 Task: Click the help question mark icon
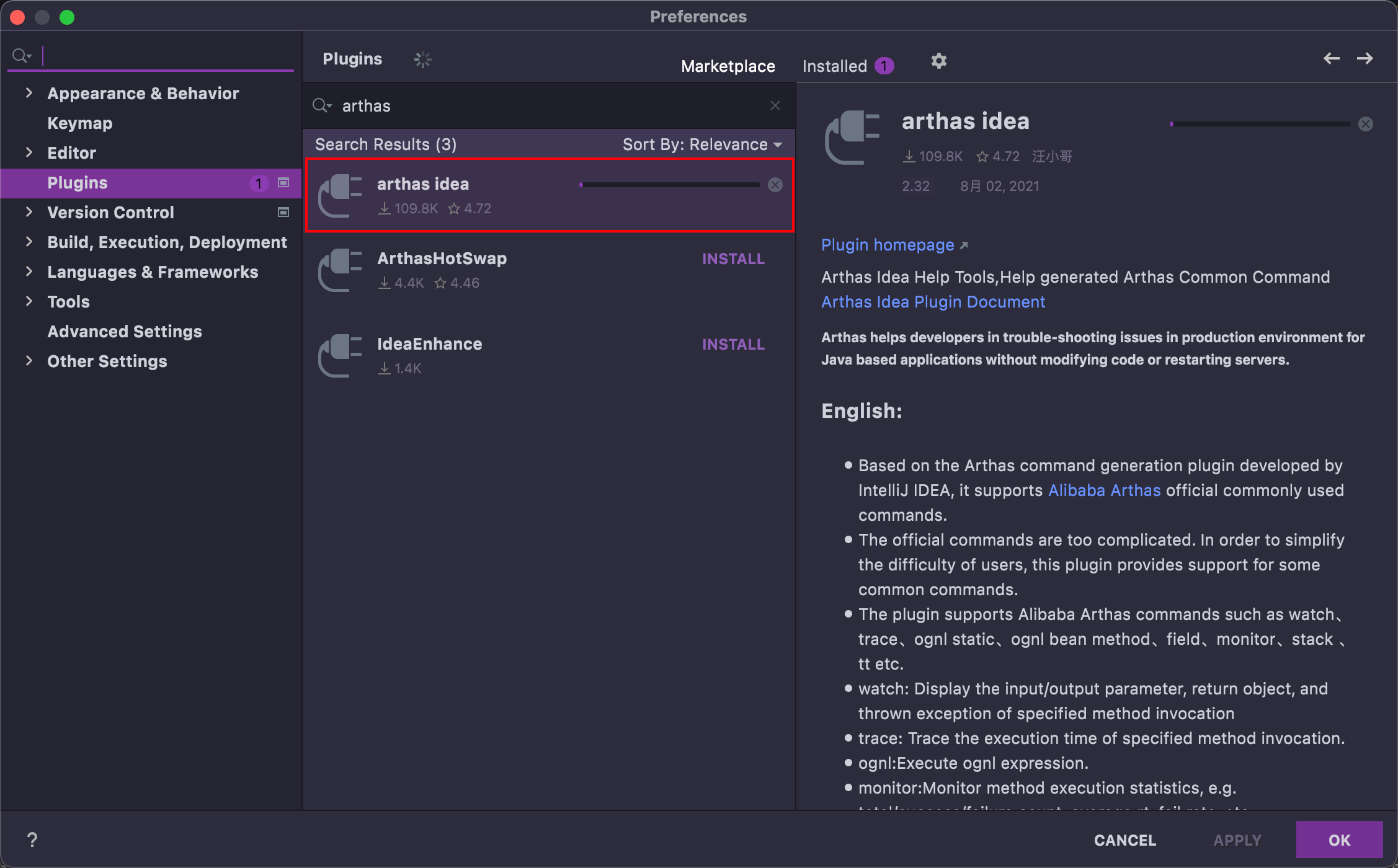pos(32,839)
